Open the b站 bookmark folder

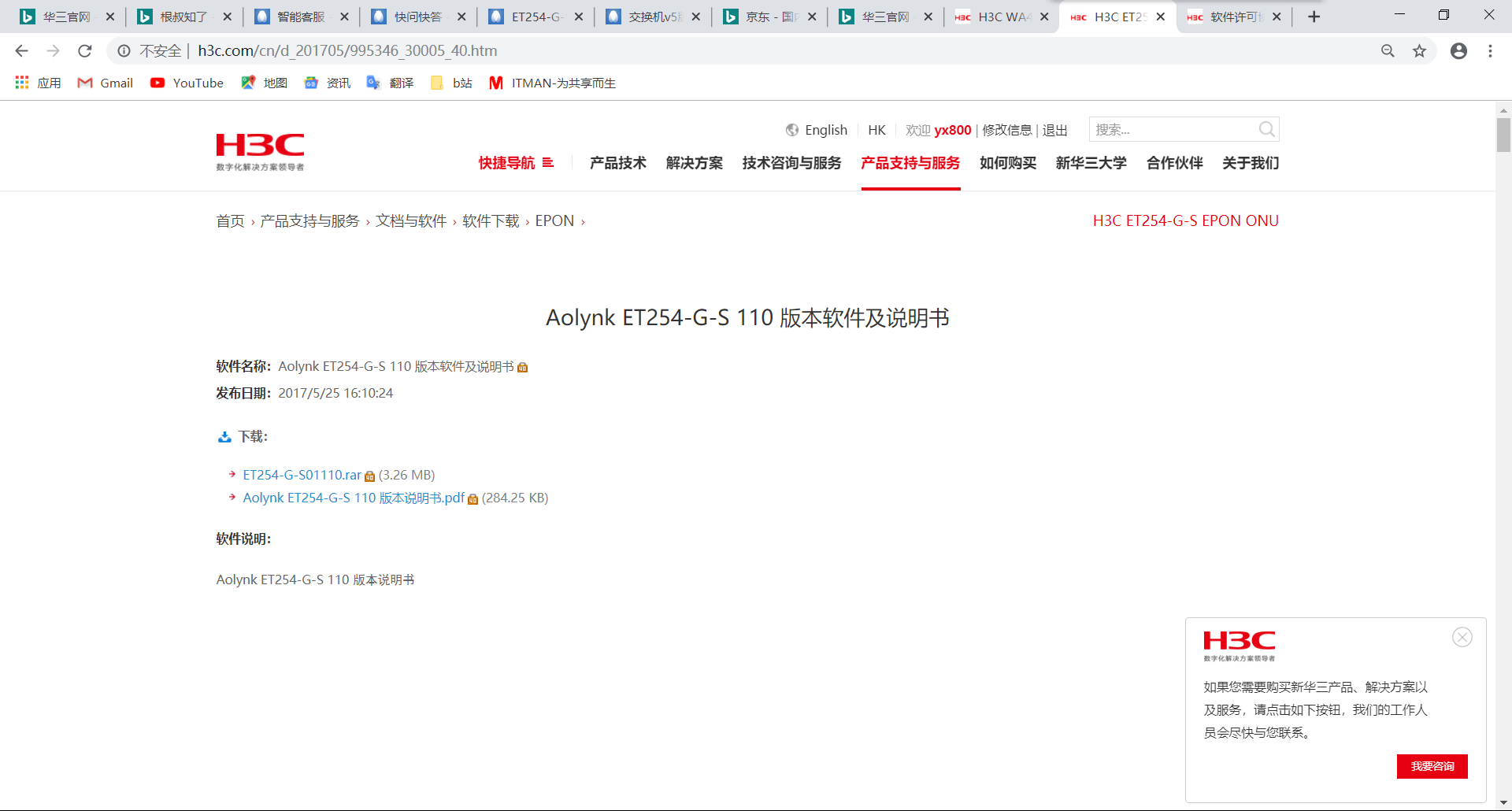tap(451, 83)
